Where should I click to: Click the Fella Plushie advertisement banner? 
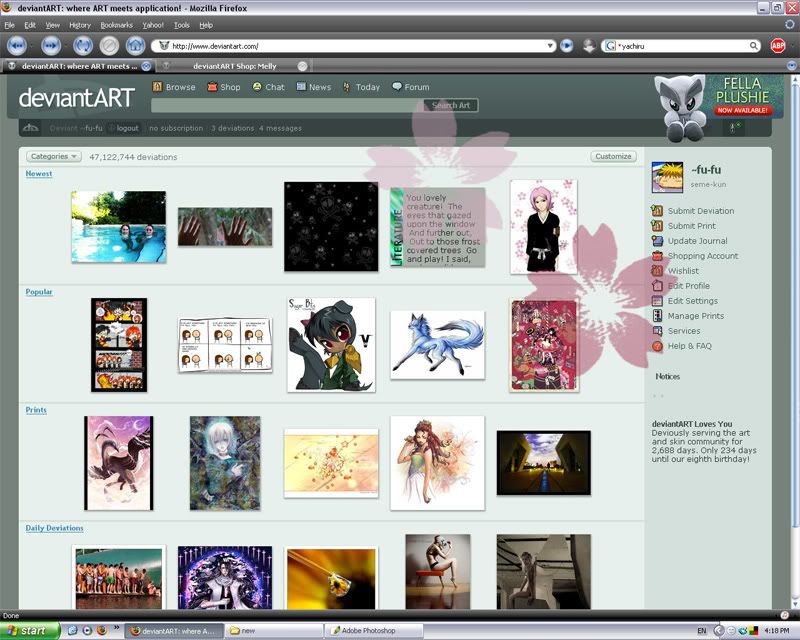click(719, 108)
